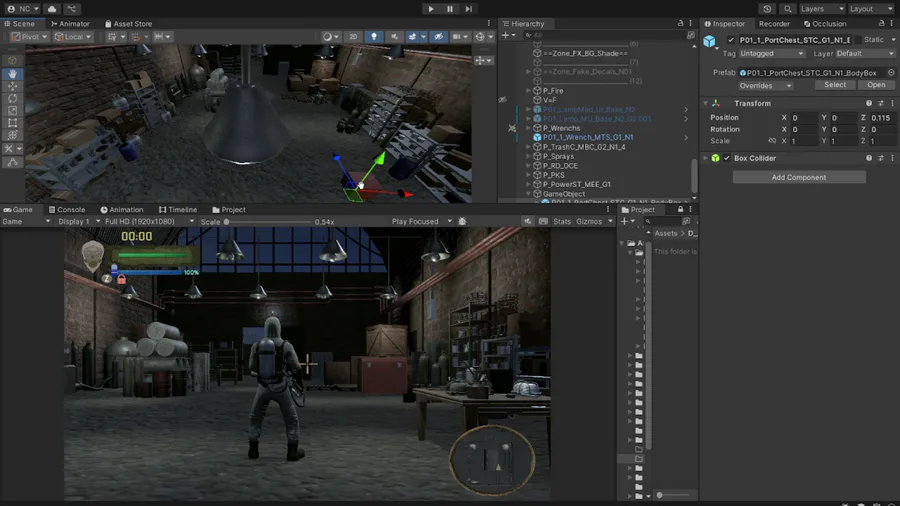
Task: Toggle scene effects (skybox/fog) icon
Action: click(412, 36)
